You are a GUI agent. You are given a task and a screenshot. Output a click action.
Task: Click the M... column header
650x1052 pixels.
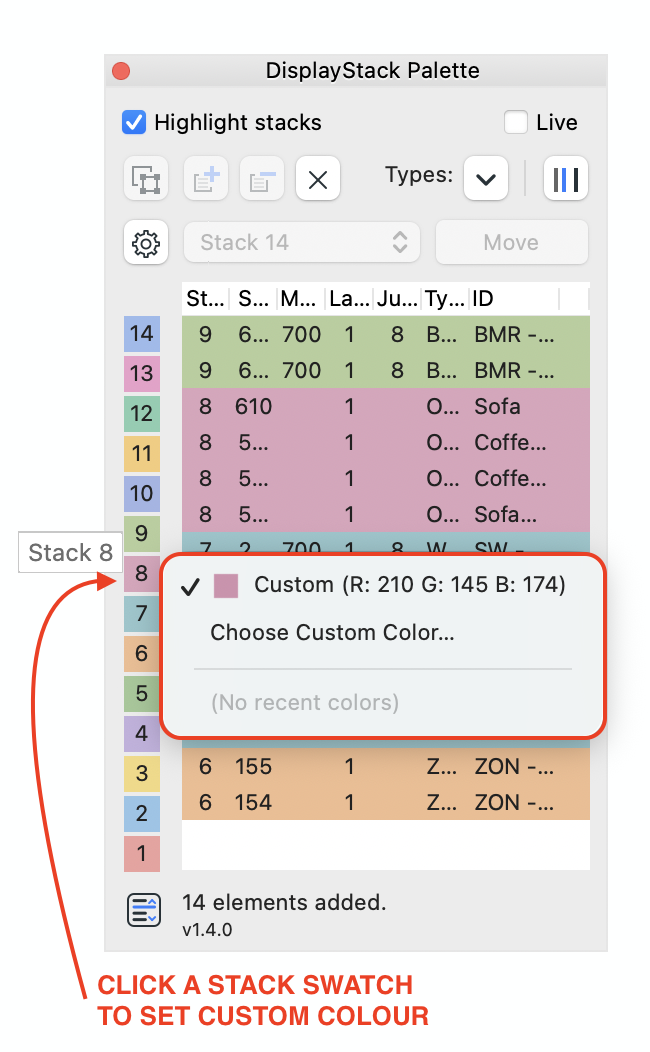(x=301, y=299)
